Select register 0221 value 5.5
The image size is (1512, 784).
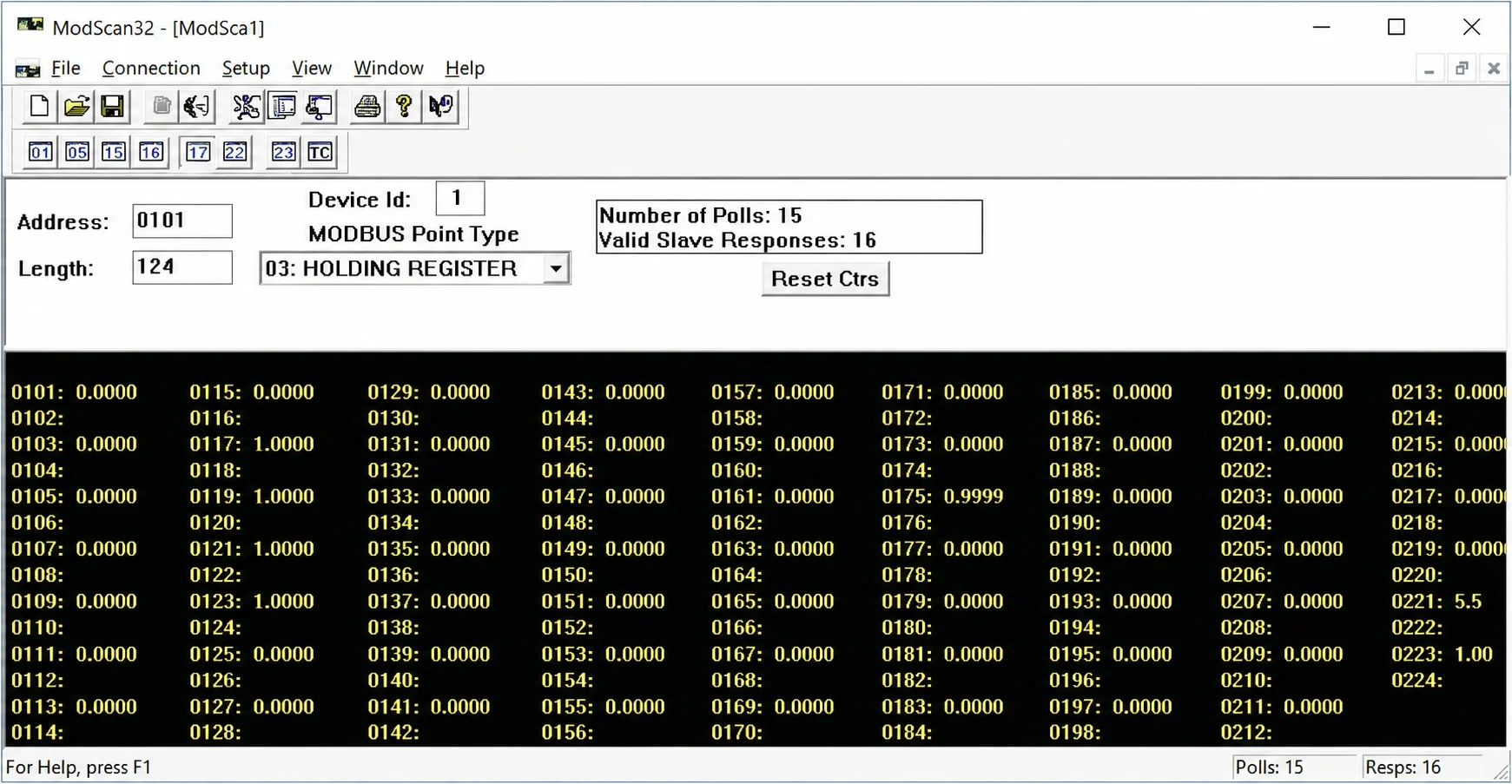1468,601
